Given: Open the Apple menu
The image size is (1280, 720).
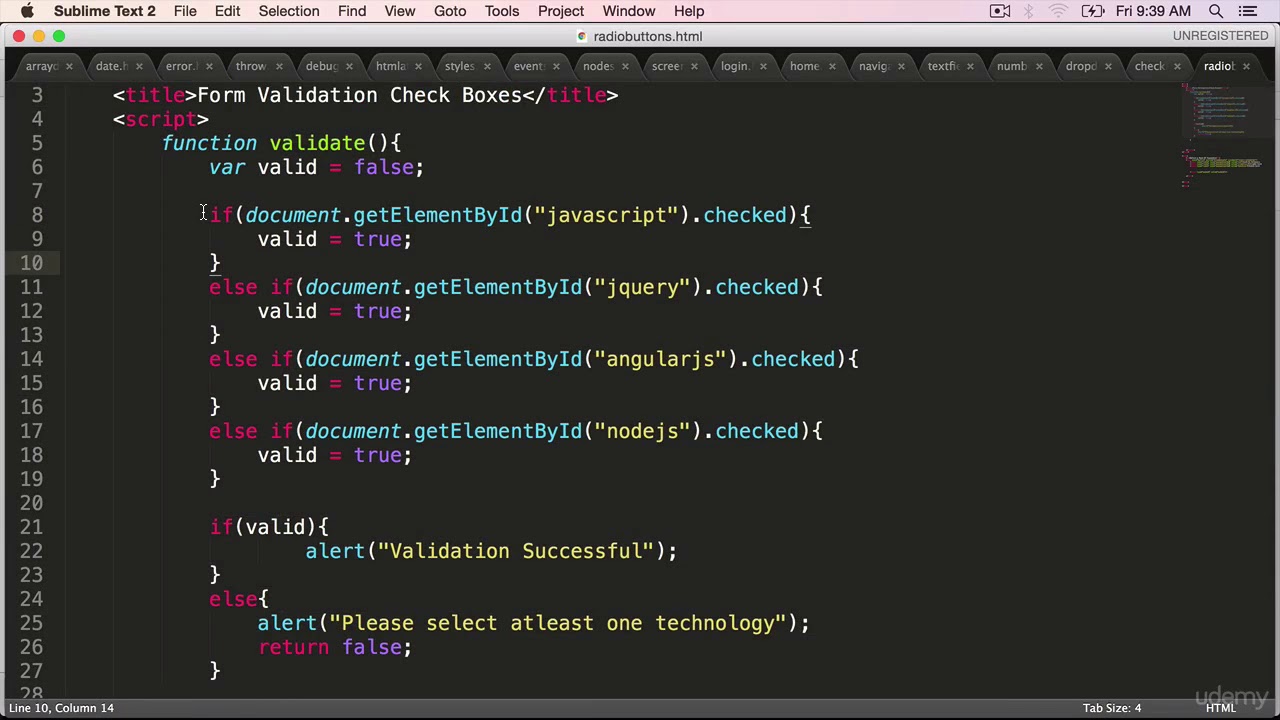Looking at the screenshot, I should pos(27,11).
